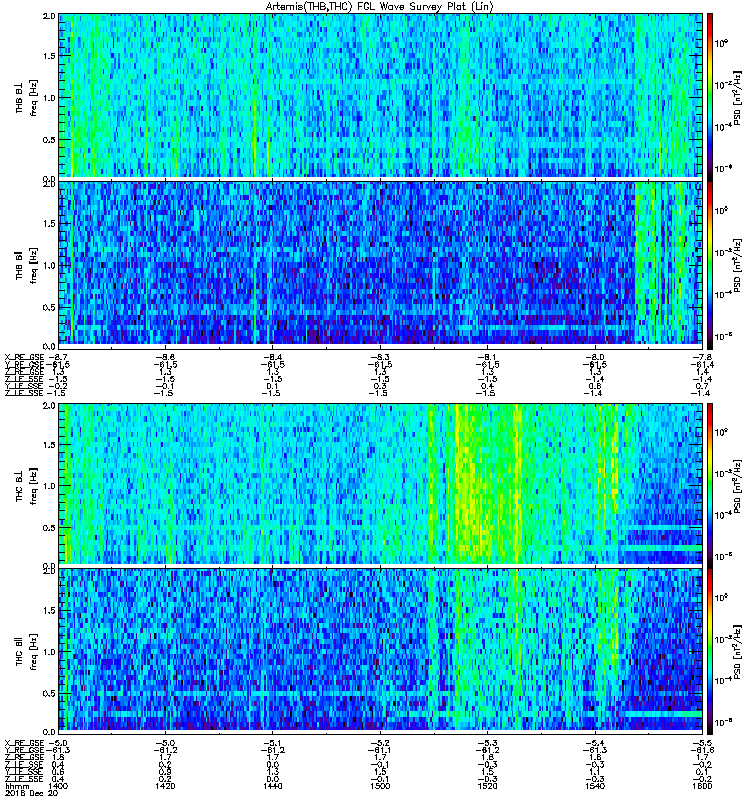The height and width of the screenshot is (800, 750).
Task: Click the '1600' time label
Action: click(702, 786)
